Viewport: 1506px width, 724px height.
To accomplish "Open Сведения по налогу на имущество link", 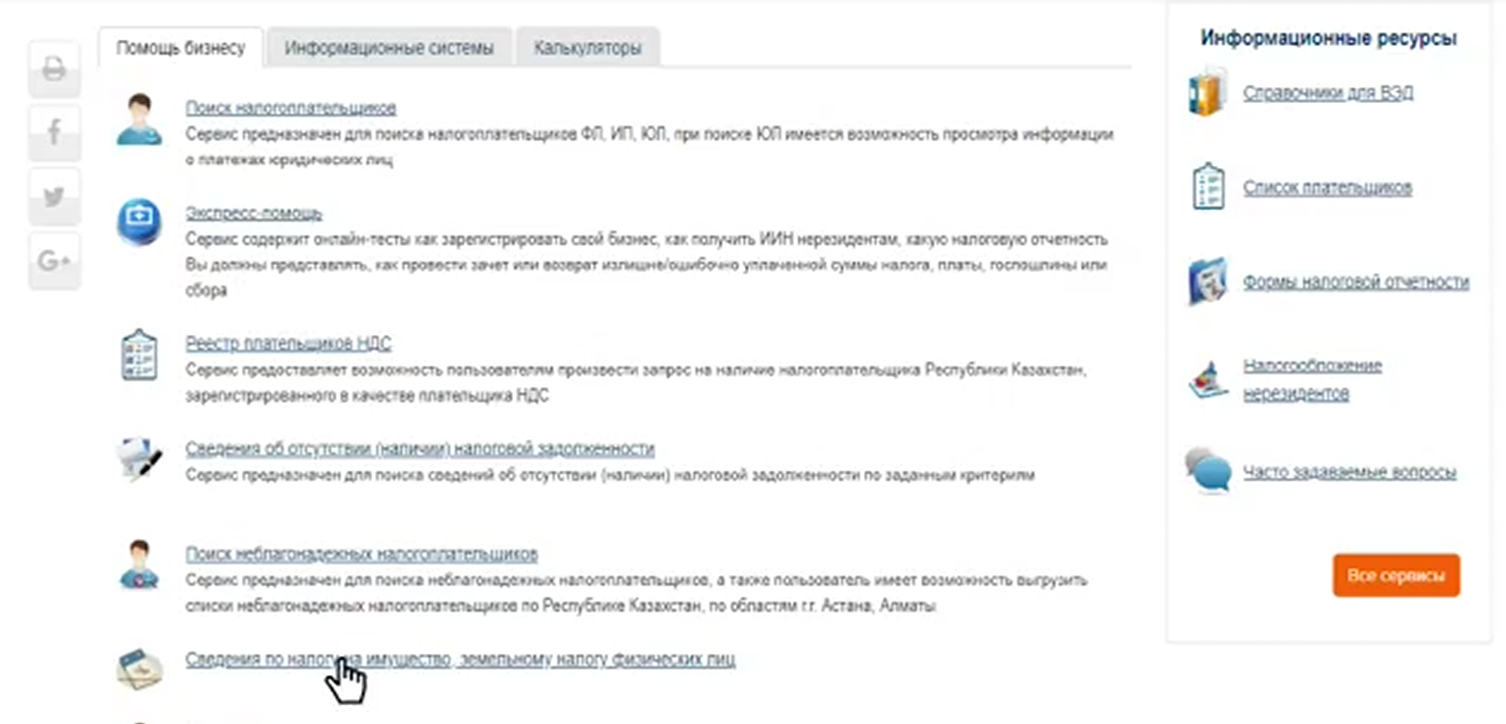I will (x=460, y=660).
